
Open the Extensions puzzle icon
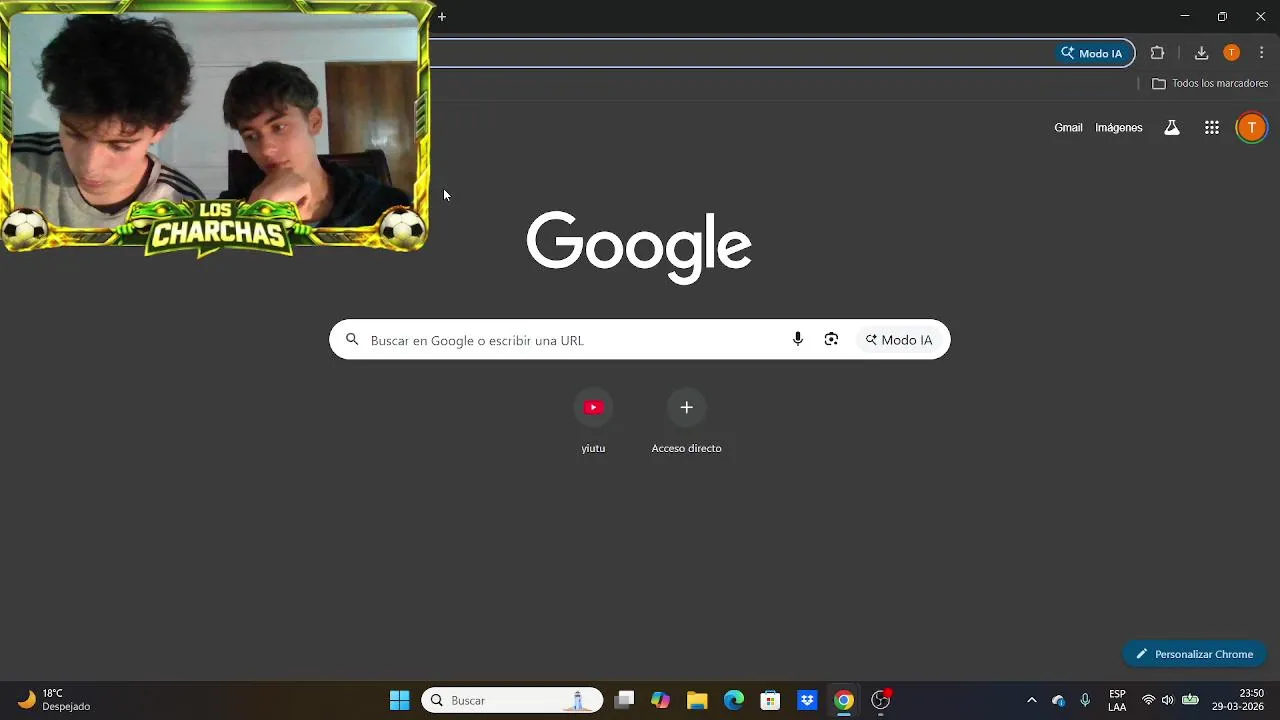pos(1157,54)
